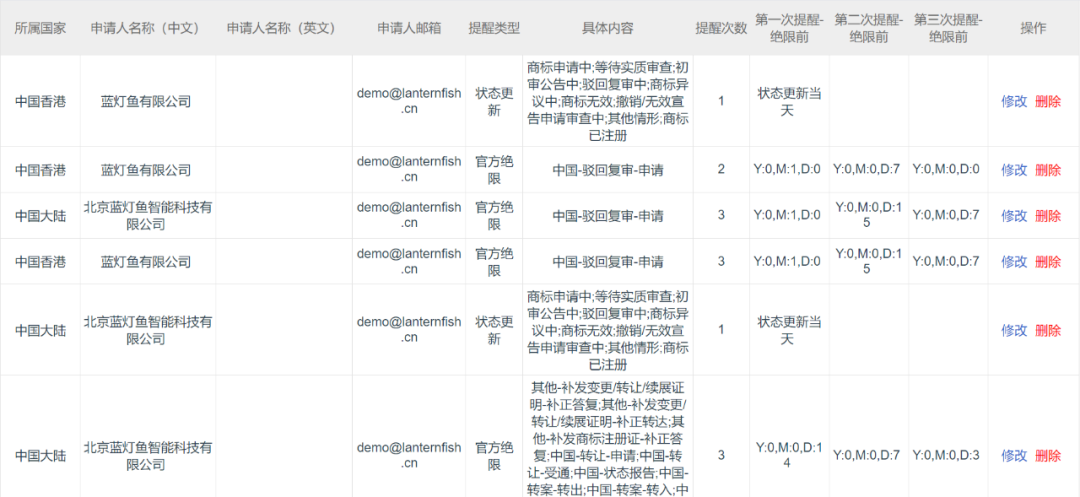
Task: Click 删除 in the 中国大陆 驳回复审 row
Action: click(1048, 216)
